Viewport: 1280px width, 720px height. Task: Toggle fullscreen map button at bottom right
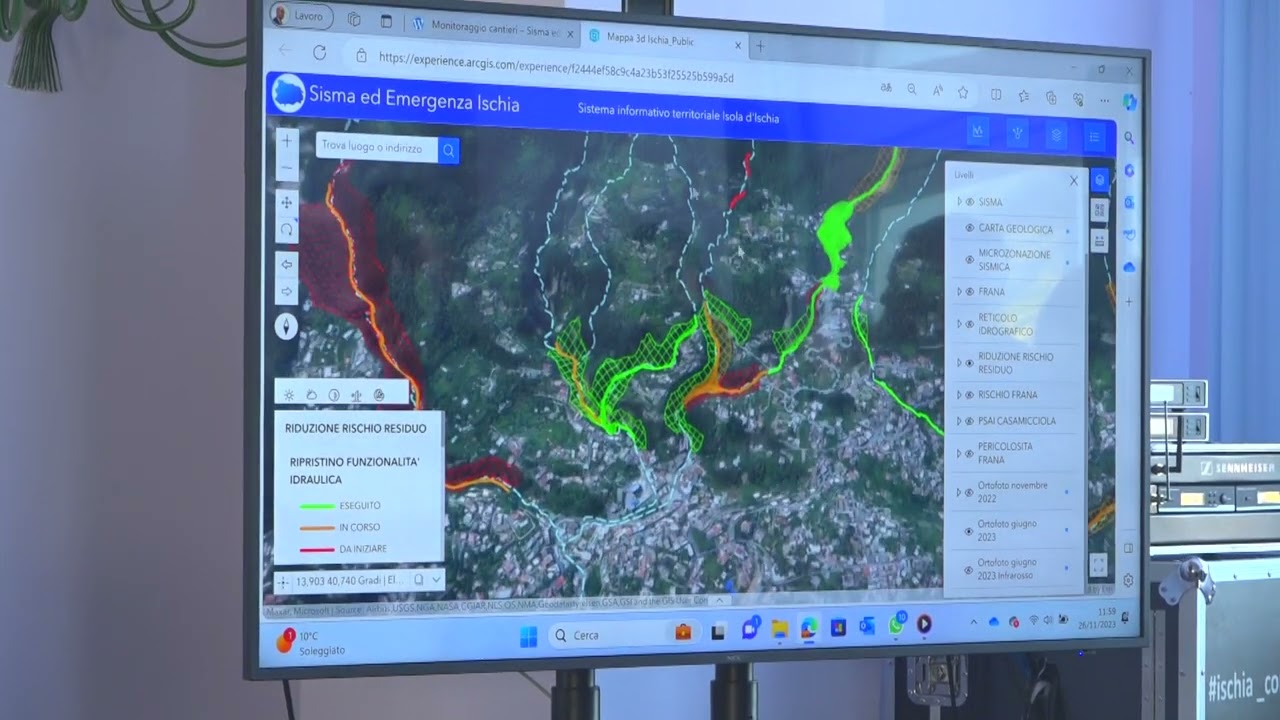click(x=1098, y=565)
